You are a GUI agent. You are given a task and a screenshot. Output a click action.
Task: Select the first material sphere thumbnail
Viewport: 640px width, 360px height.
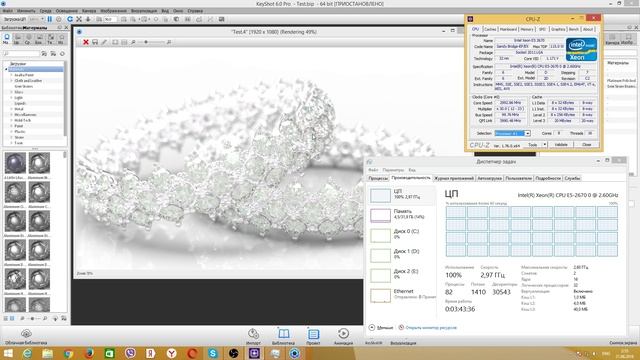[15, 163]
